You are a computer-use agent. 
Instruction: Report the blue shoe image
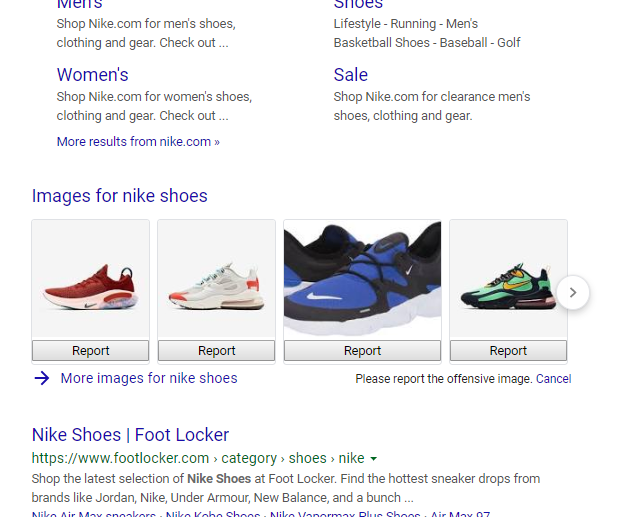362,351
